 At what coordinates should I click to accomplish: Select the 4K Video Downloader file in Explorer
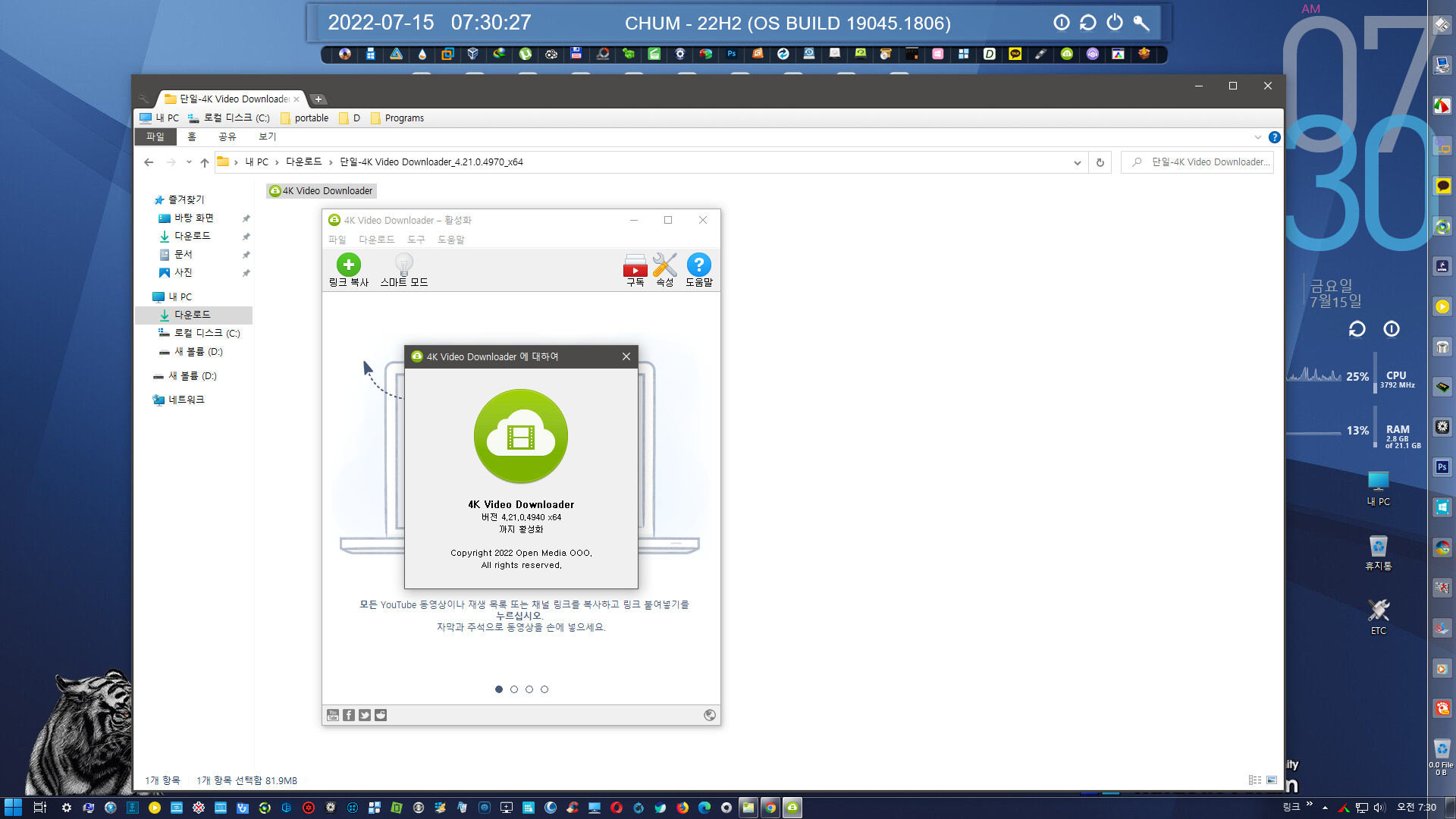coord(322,191)
